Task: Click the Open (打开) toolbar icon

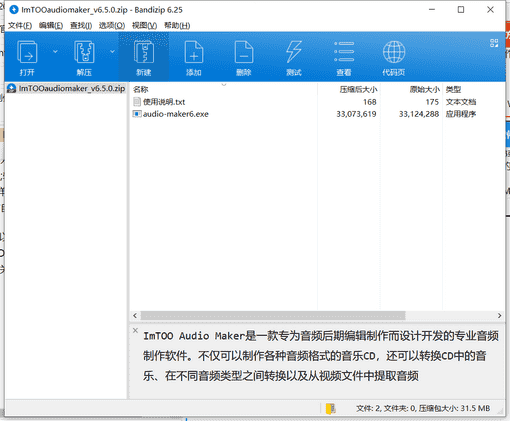Action: point(27,52)
